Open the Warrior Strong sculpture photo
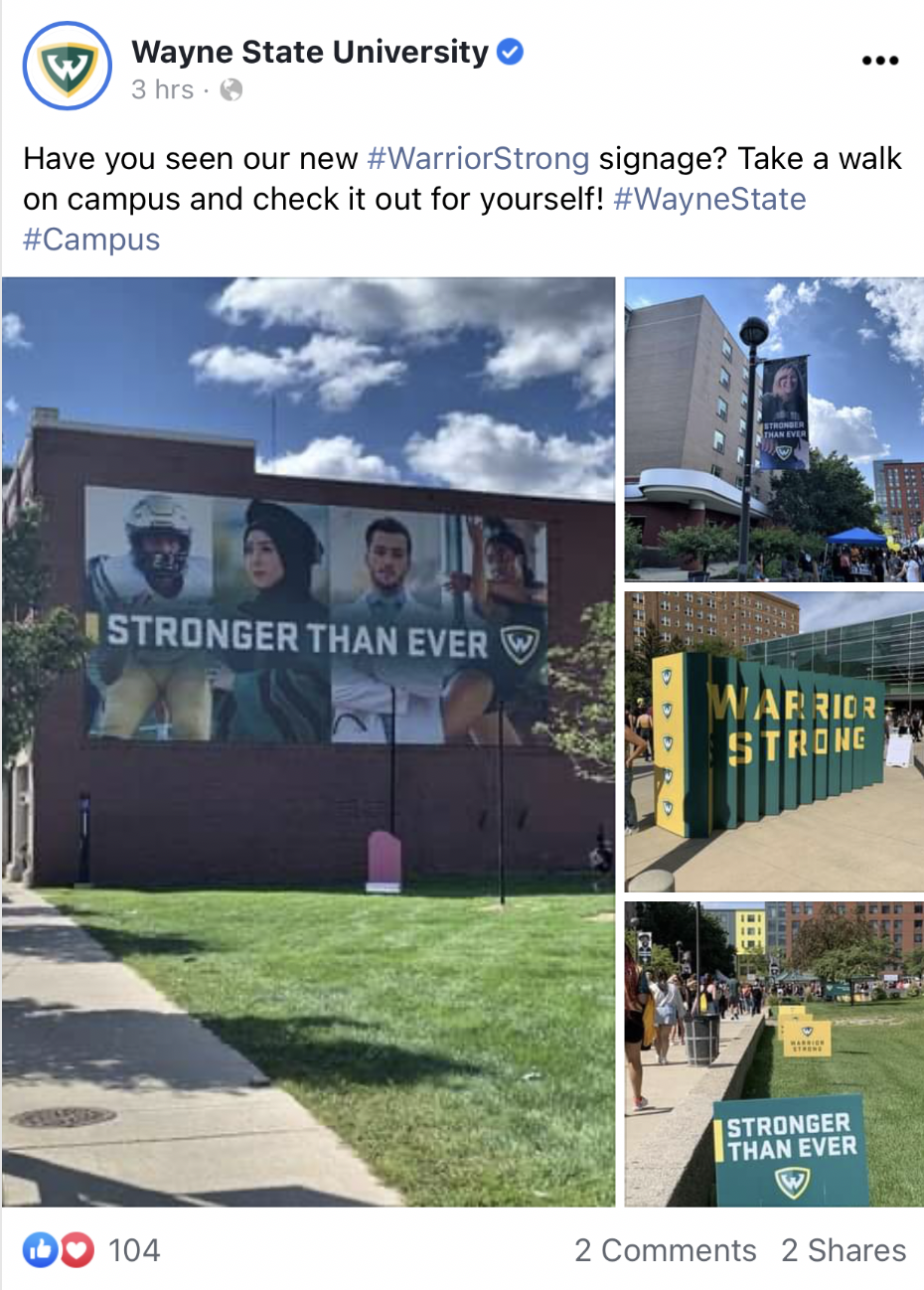Viewport: 924px width, 1290px height. click(x=774, y=741)
